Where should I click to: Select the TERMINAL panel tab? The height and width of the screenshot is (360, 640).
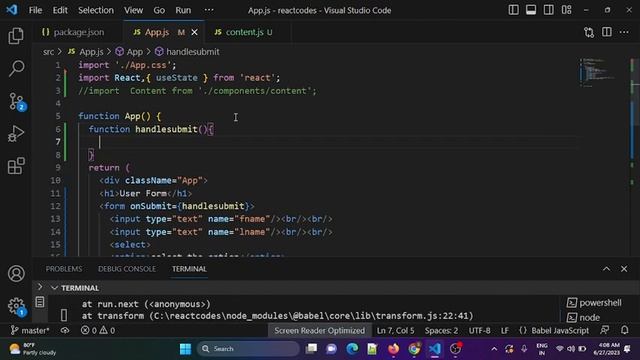point(189,269)
